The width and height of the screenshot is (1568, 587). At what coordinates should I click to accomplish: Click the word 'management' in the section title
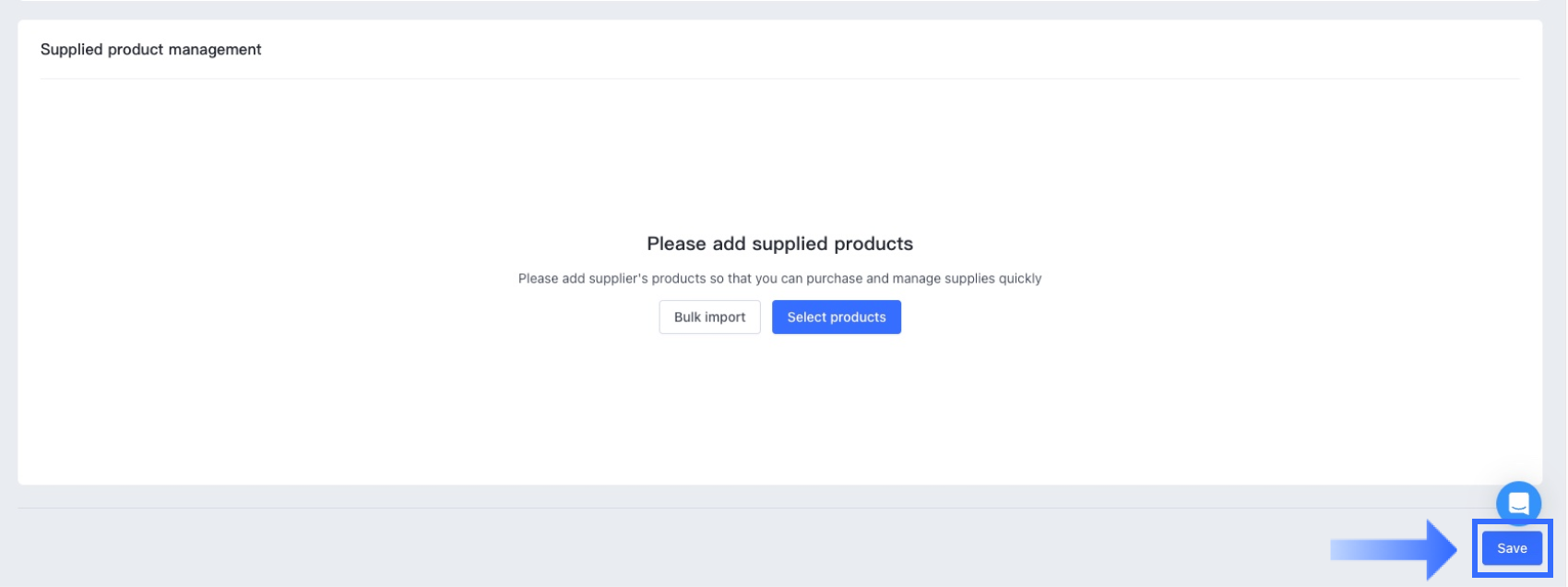pyautogui.click(x=217, y=50)
